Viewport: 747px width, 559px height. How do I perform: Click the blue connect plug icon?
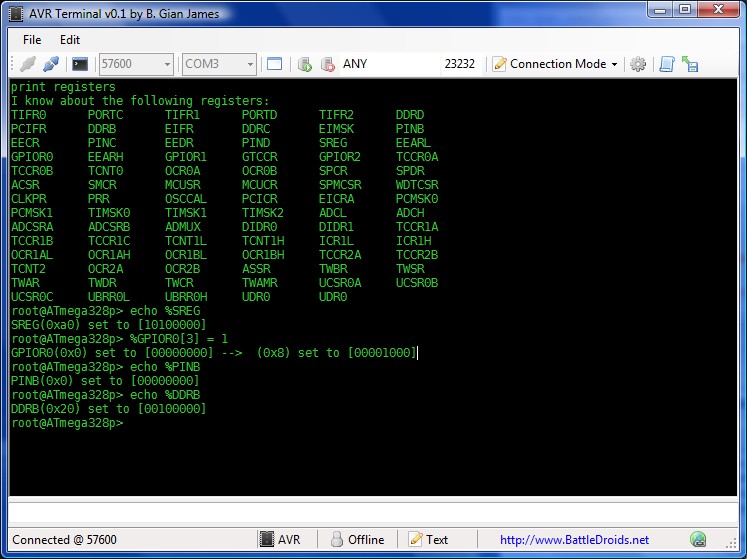pos(50,64)
